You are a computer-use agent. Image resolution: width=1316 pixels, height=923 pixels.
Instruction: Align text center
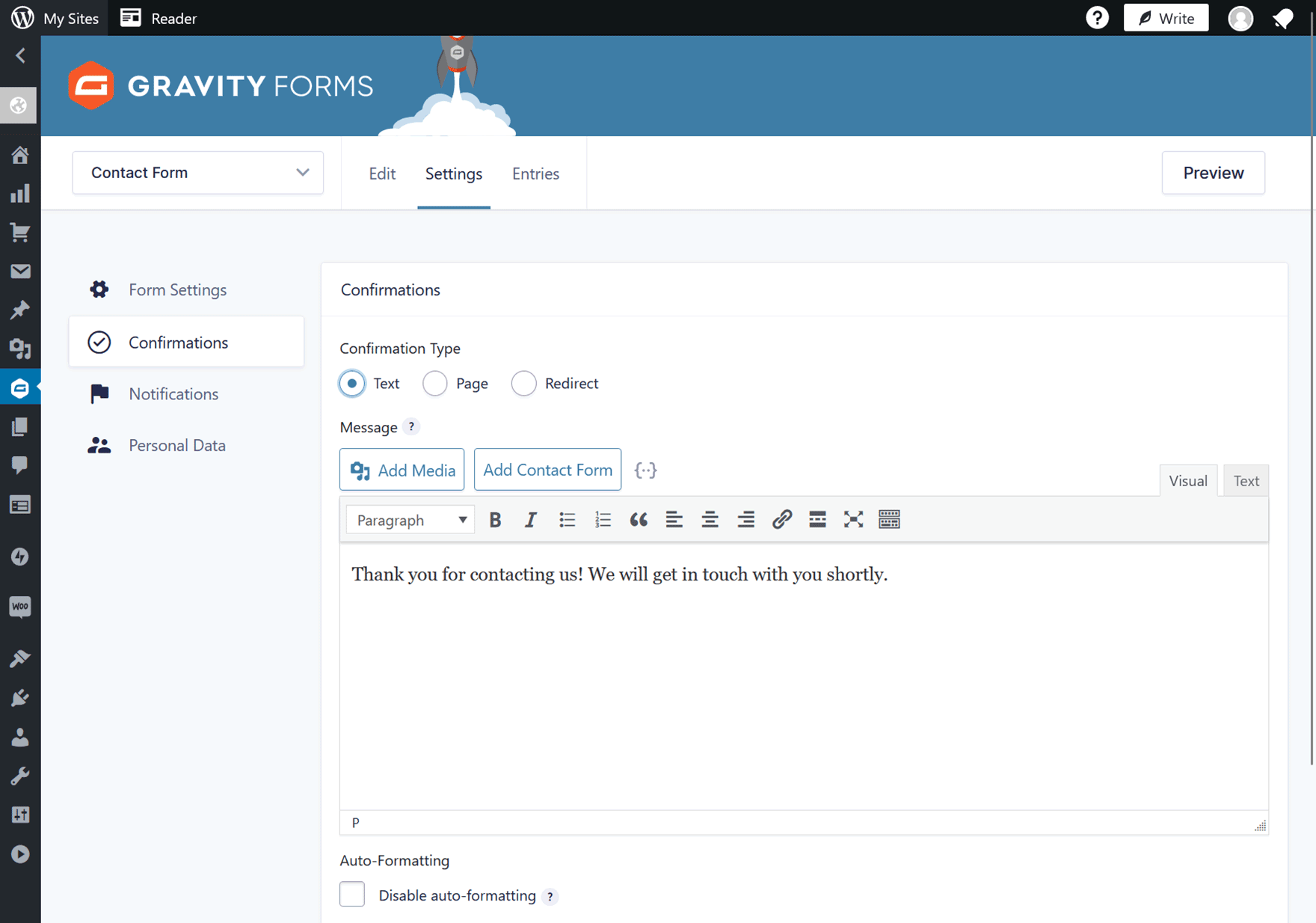(x=710, y=520)
